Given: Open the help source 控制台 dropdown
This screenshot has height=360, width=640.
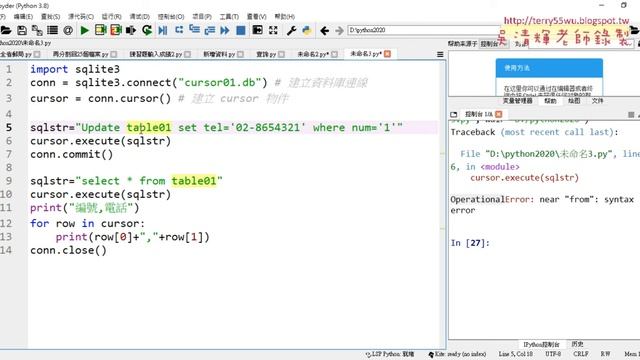Looking at the screenshot, I should click(x=493, y=44).
